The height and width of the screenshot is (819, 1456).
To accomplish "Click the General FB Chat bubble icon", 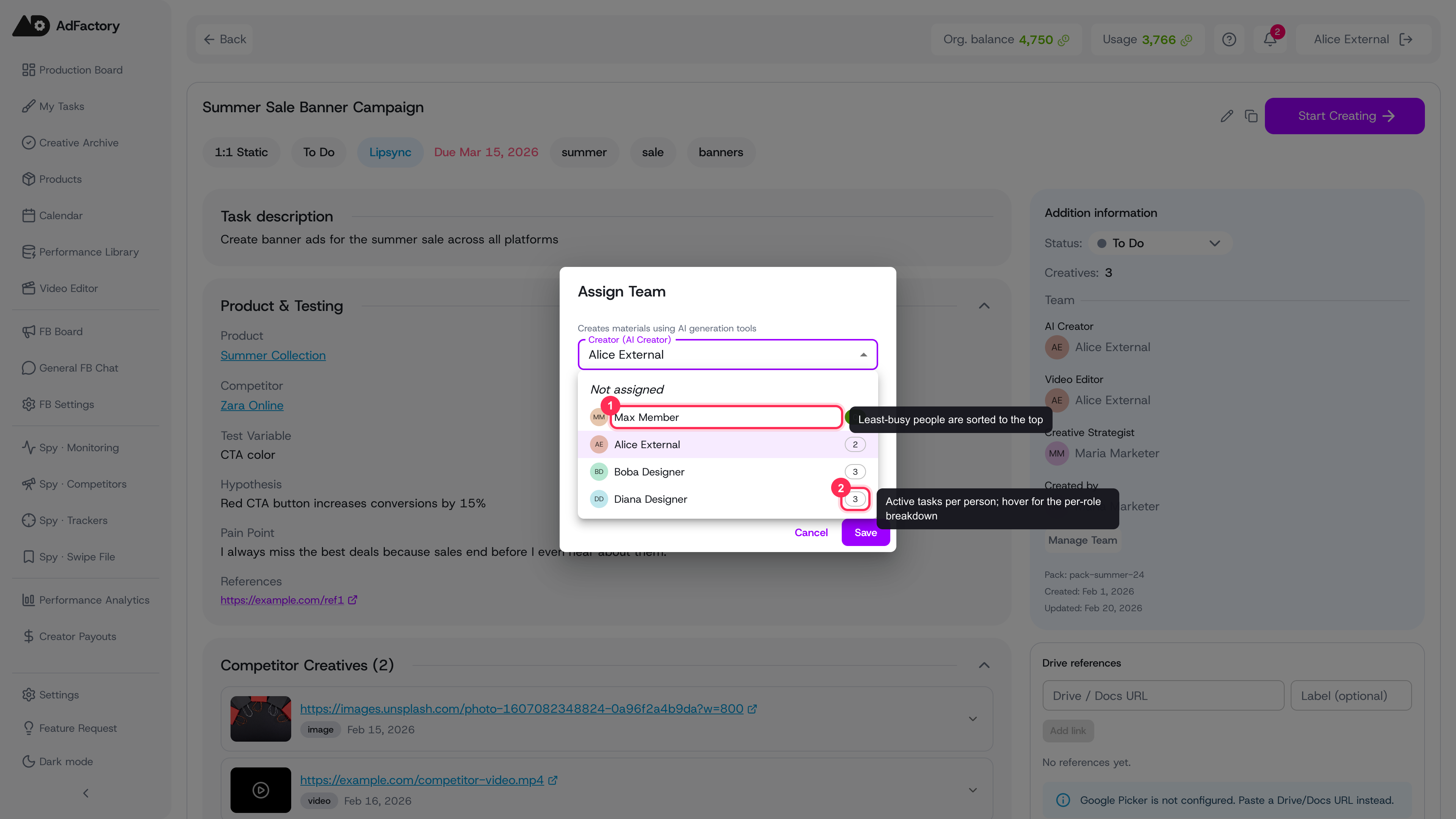I will [x=28, y=368].
